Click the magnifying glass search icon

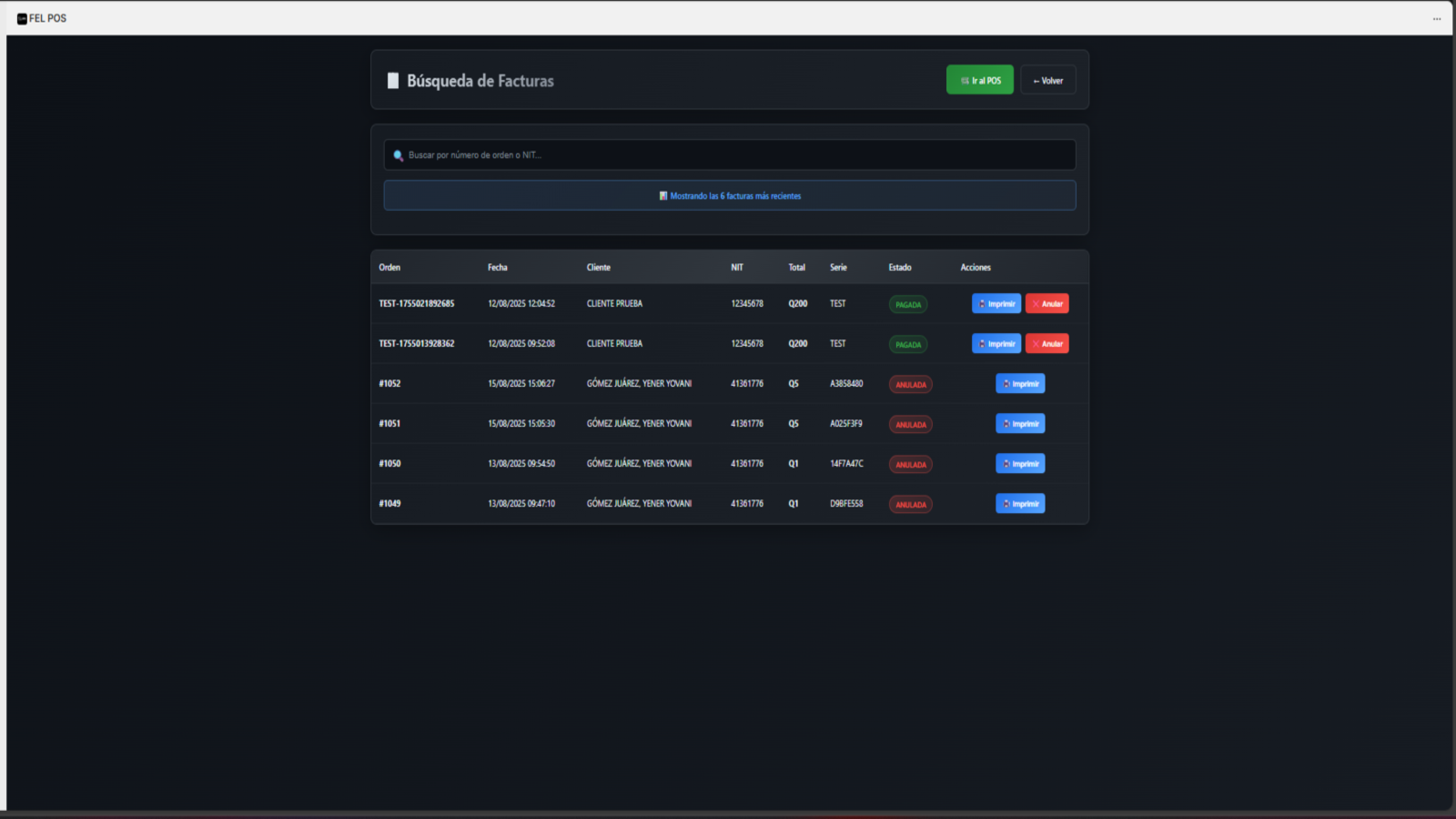coord(398,156)
